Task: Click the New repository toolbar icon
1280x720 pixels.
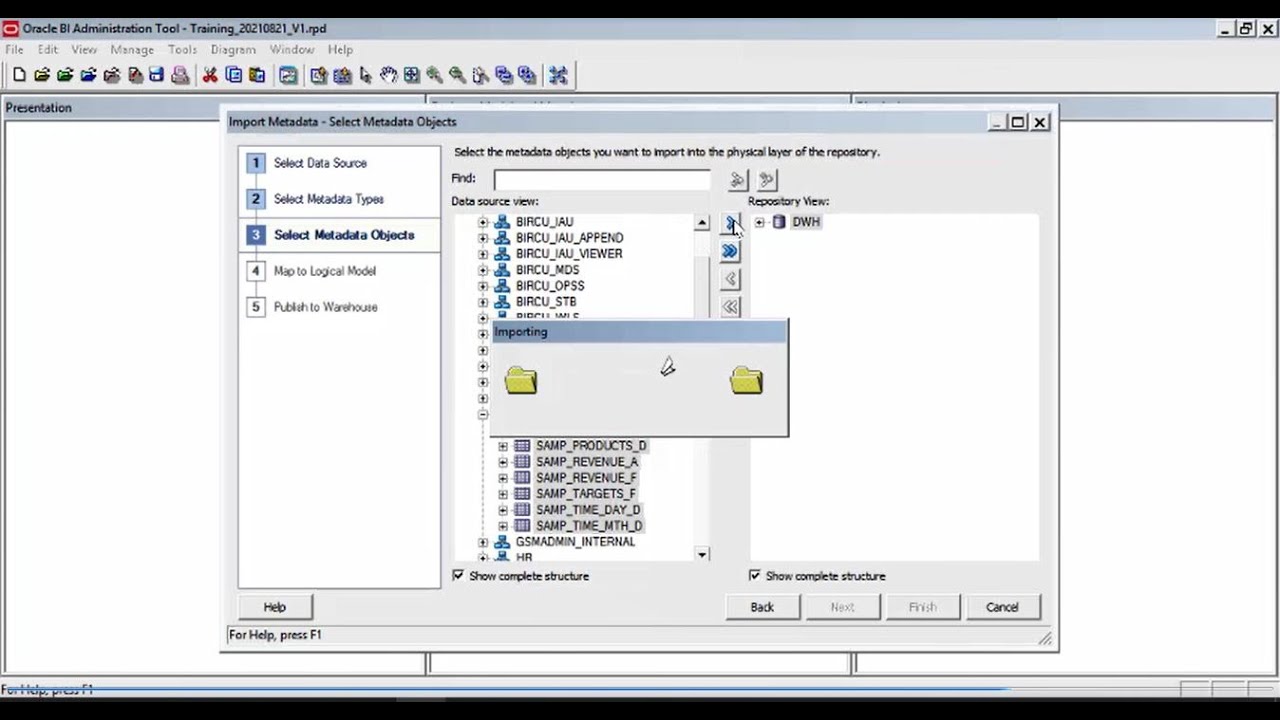Action: pos(19,75)
